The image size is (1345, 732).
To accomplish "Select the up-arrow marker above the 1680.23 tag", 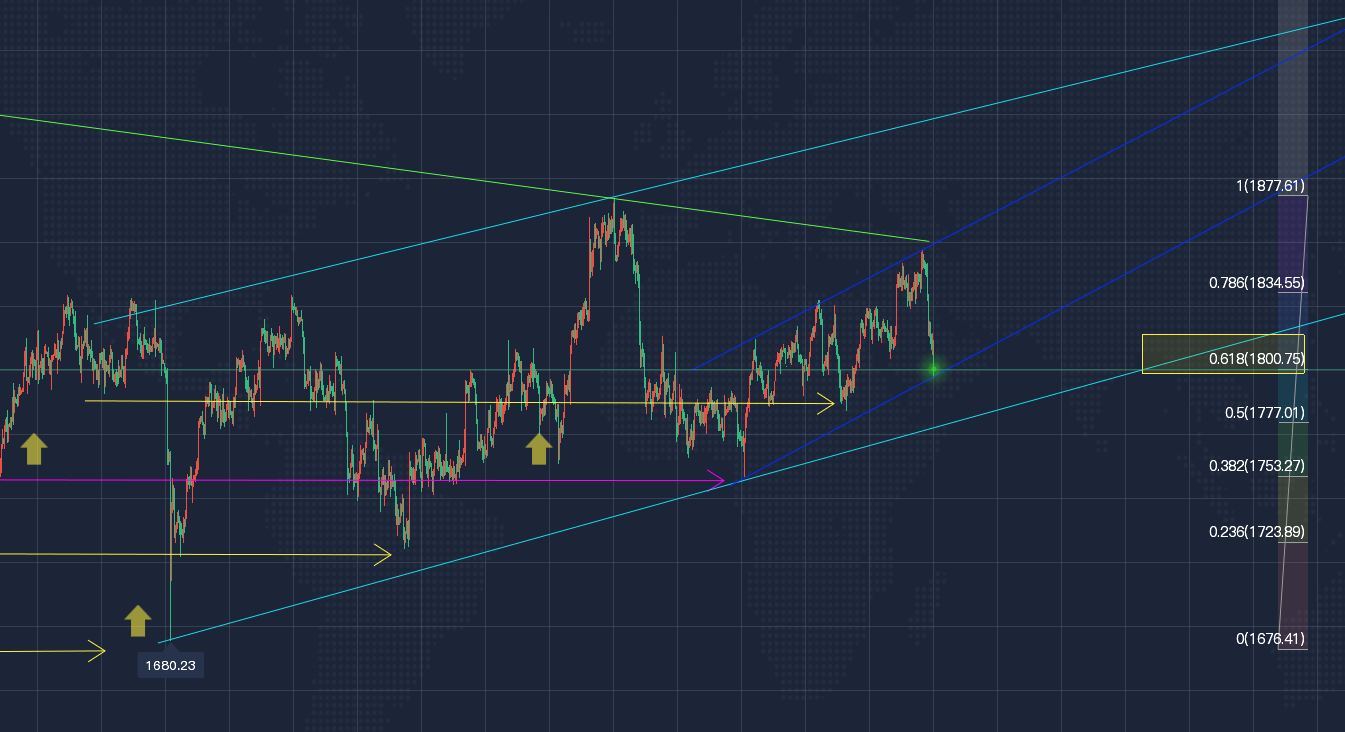I will (x=138, y=621).
